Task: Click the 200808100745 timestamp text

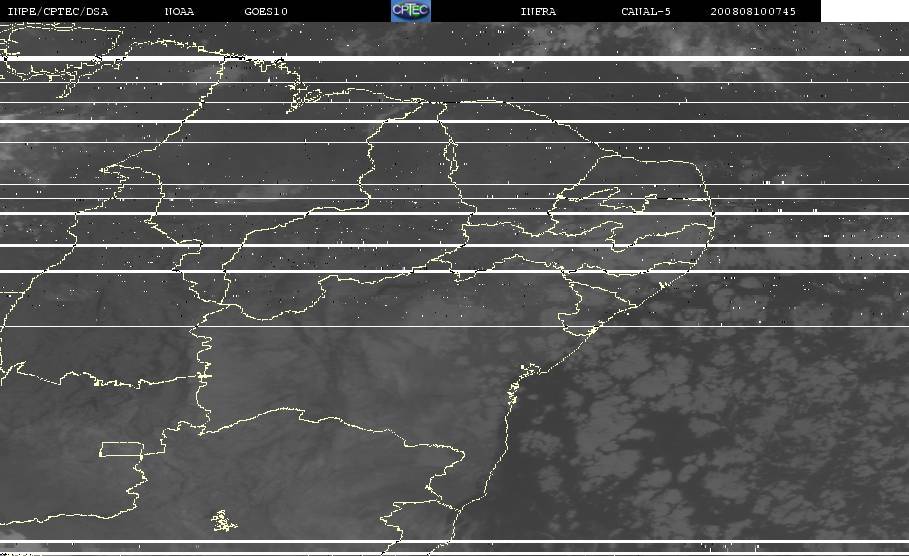Action: pyautogui.click(x=753, y=12)
